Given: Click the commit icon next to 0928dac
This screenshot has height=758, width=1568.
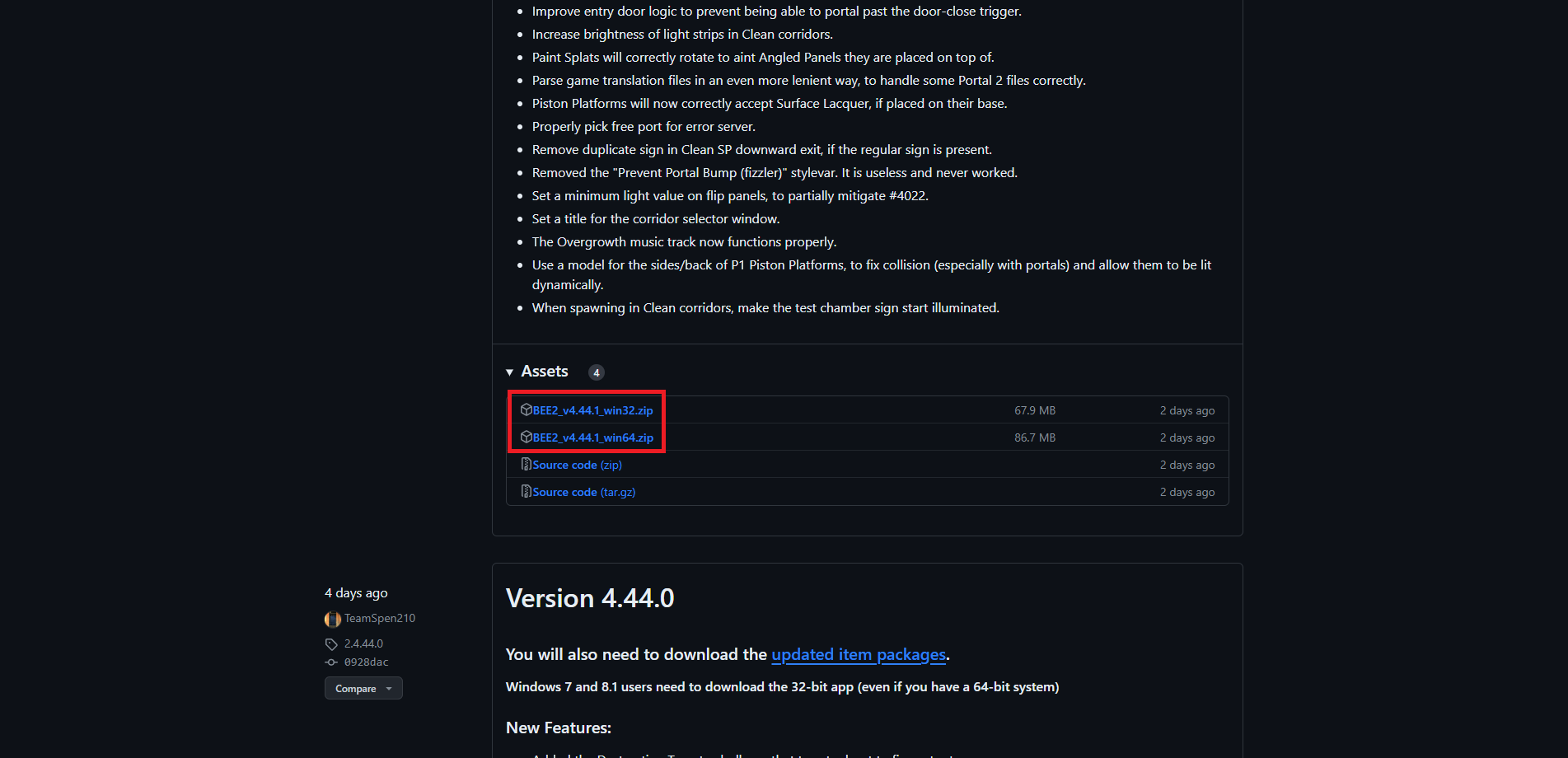Looking at the screenshot, I should coord(331,662).
